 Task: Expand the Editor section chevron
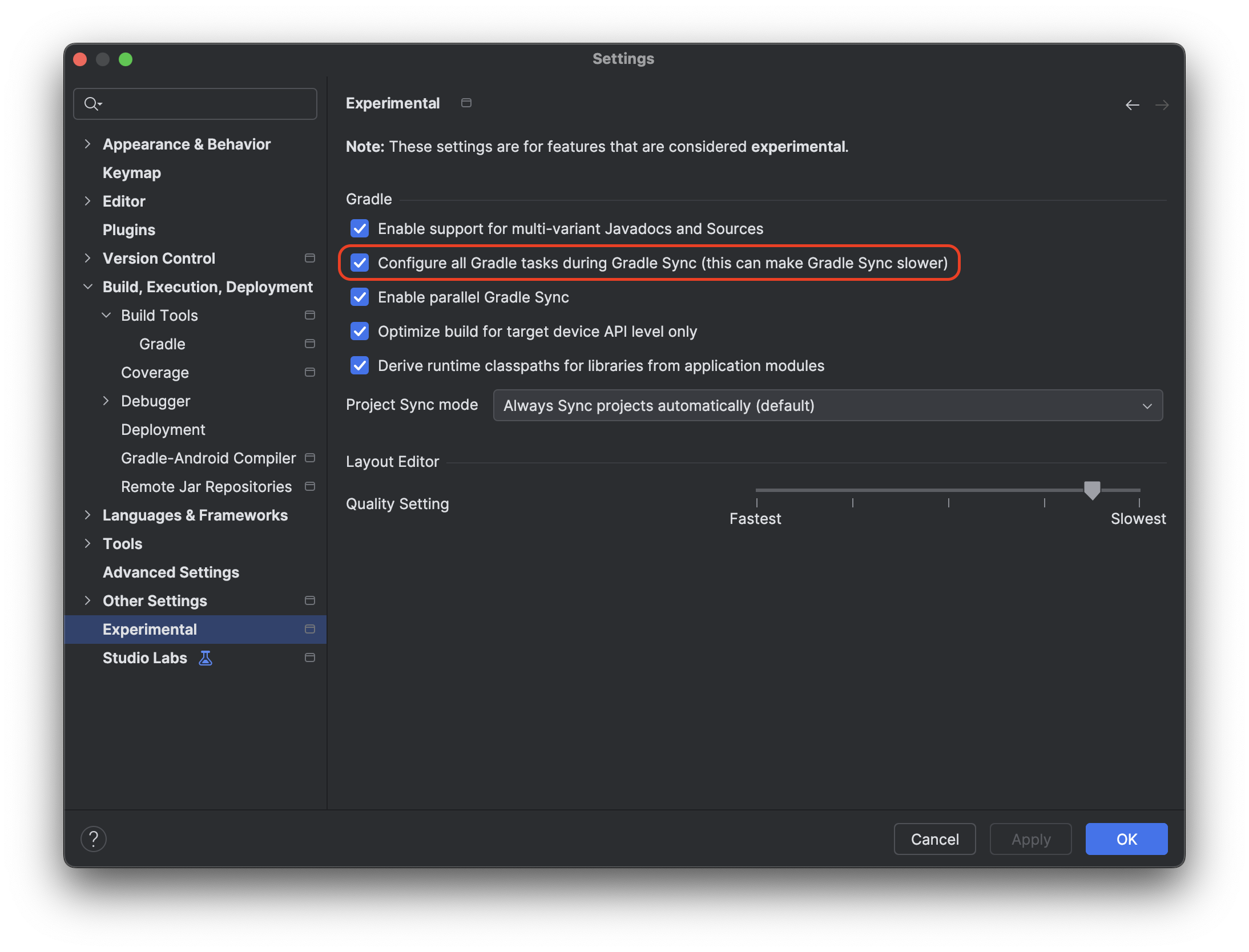click(x=87, y=201)
